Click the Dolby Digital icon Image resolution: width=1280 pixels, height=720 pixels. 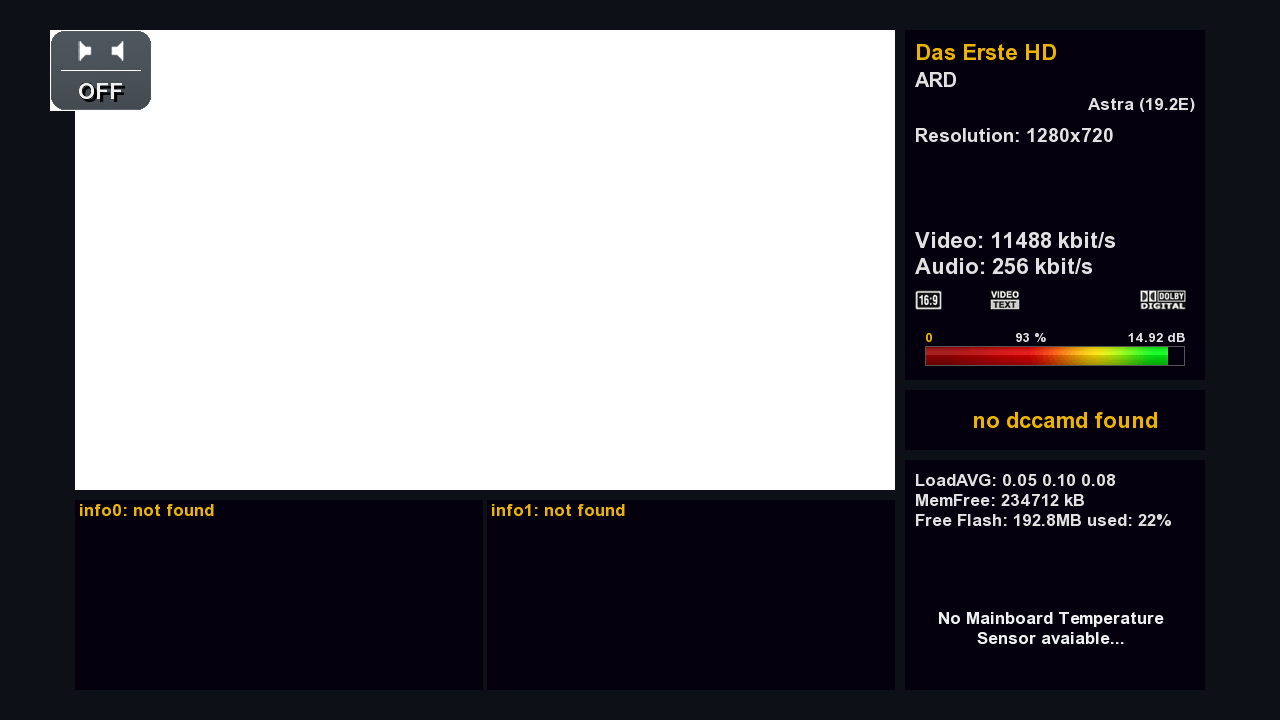pos(1163,300)
